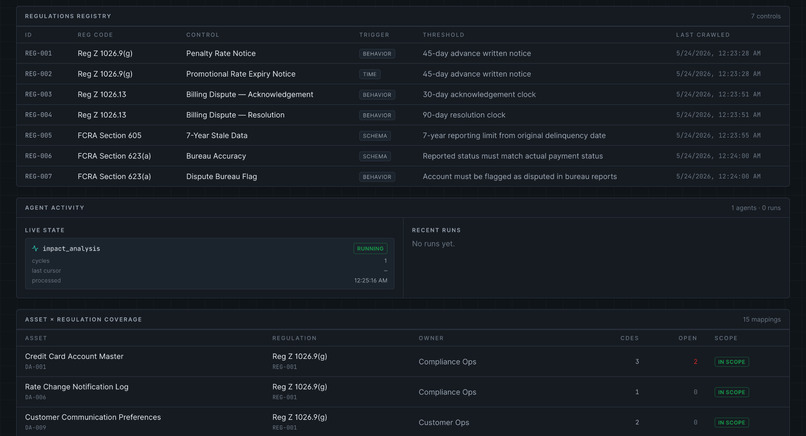Click the FCRA Section 605 reg code
This screenshot has width=806, height=436.
click(109, 136)
